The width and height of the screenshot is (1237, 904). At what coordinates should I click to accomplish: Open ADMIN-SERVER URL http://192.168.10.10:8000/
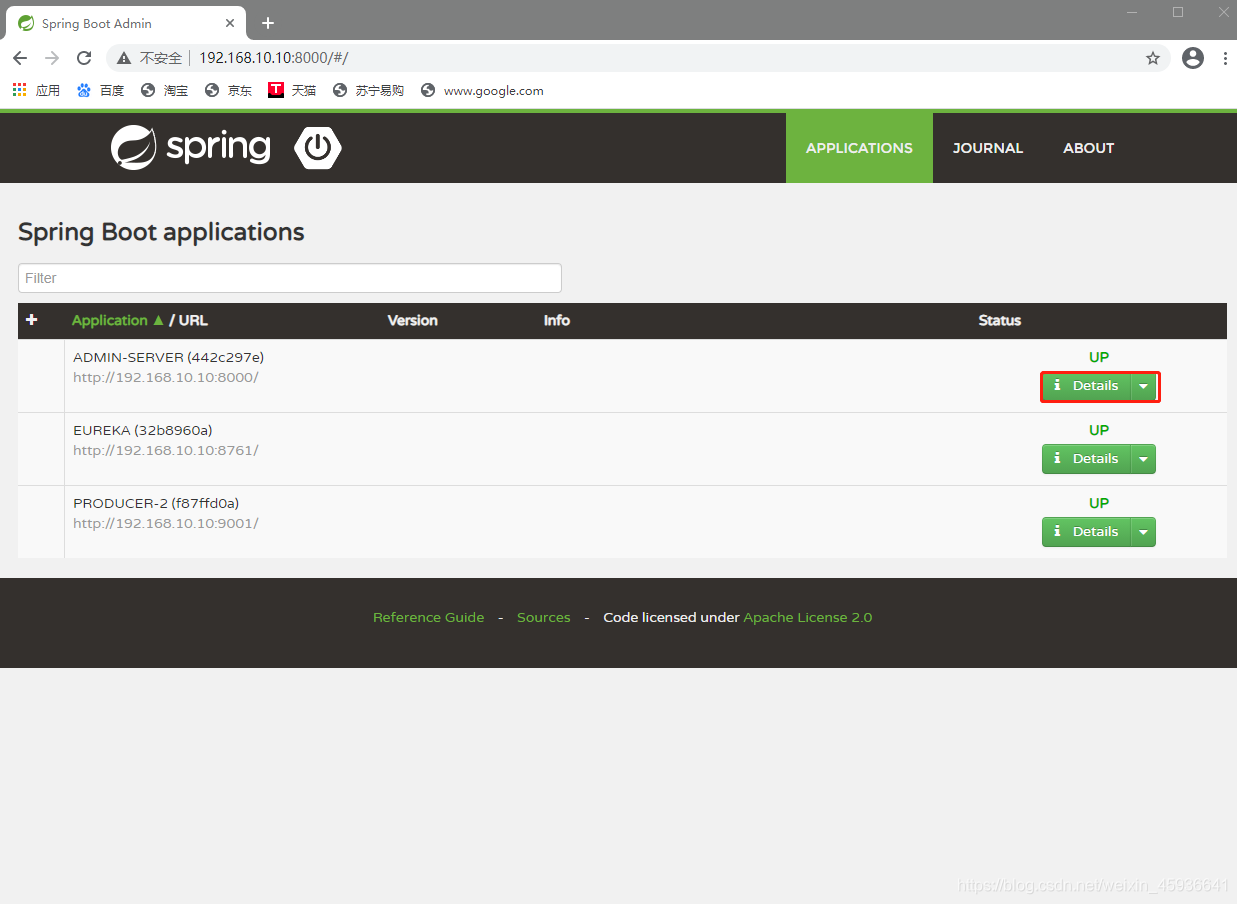tap(166, 377)
